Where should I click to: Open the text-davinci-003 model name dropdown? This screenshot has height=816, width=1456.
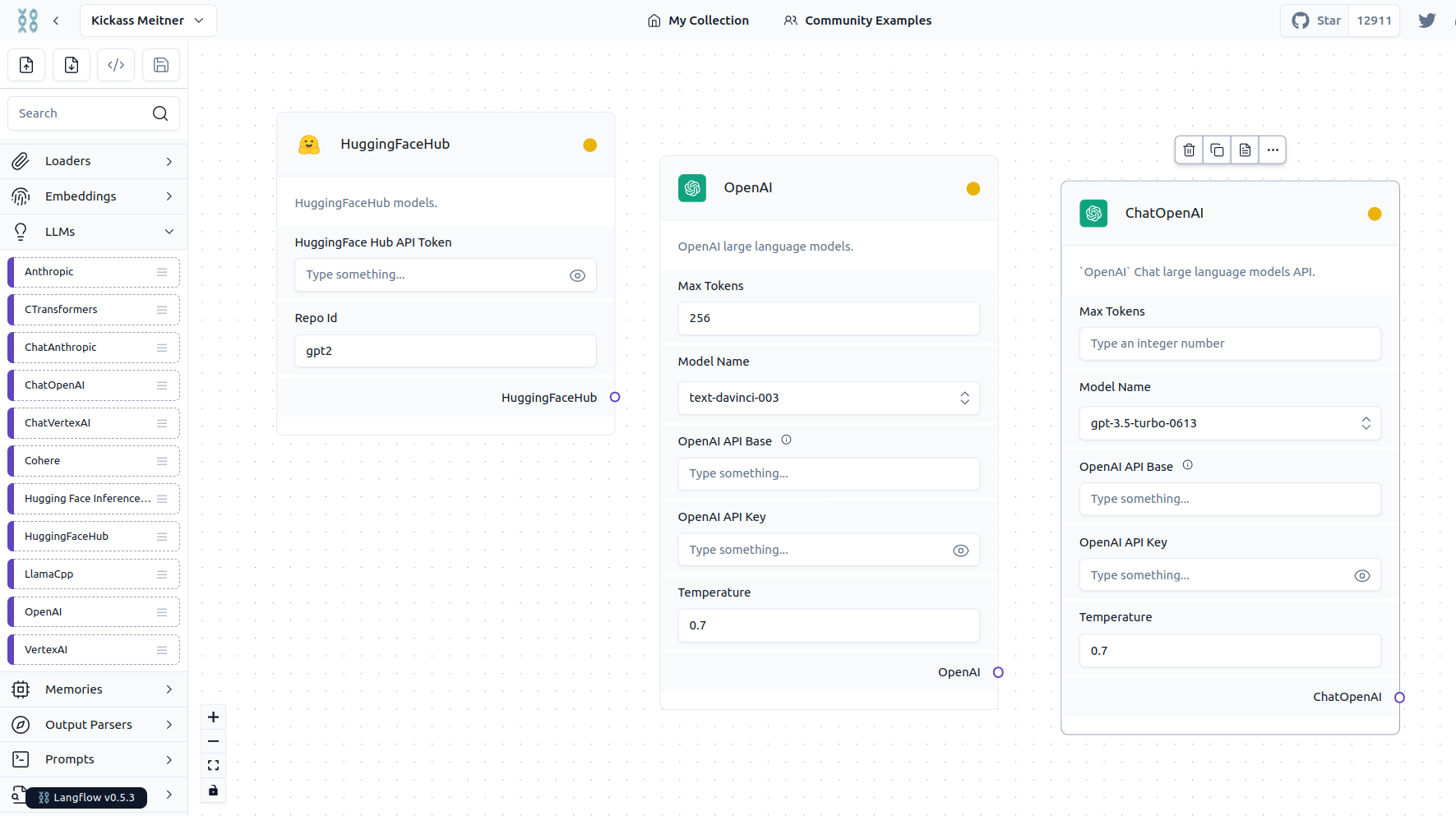click(828, 398)
